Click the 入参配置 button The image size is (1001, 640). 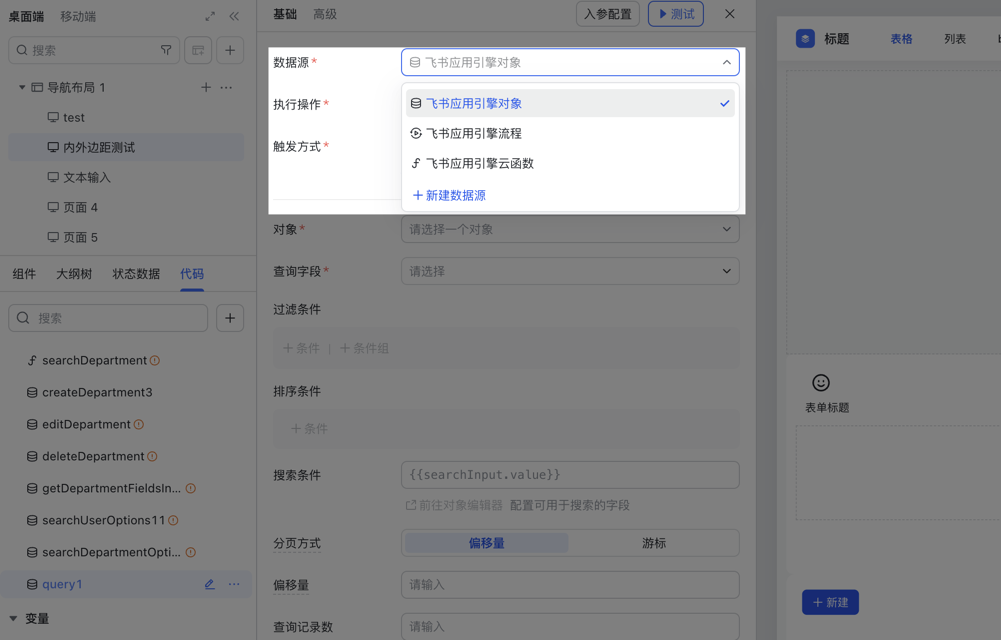point(608,14)
